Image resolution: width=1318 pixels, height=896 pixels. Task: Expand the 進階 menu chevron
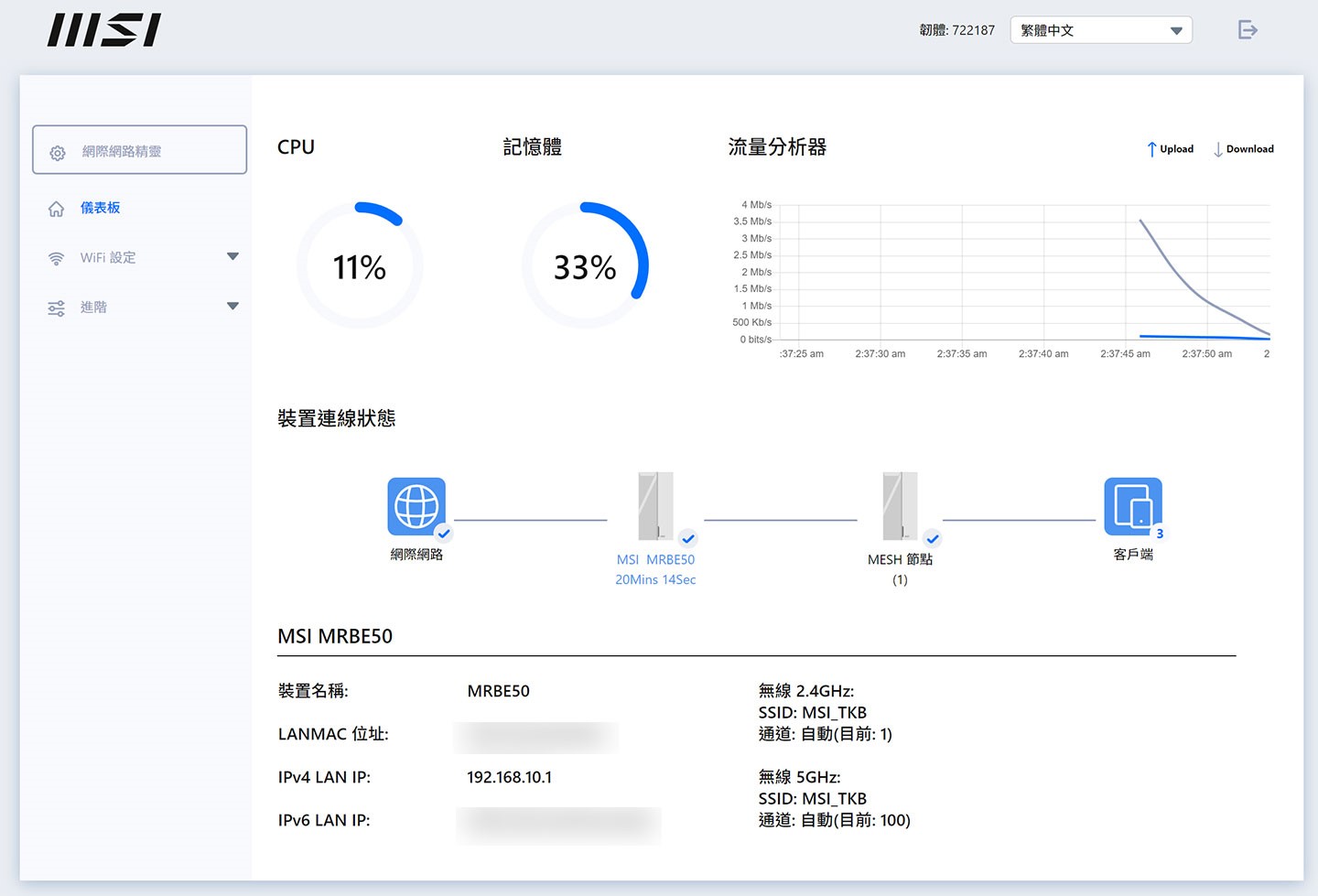tap(233, 308)
